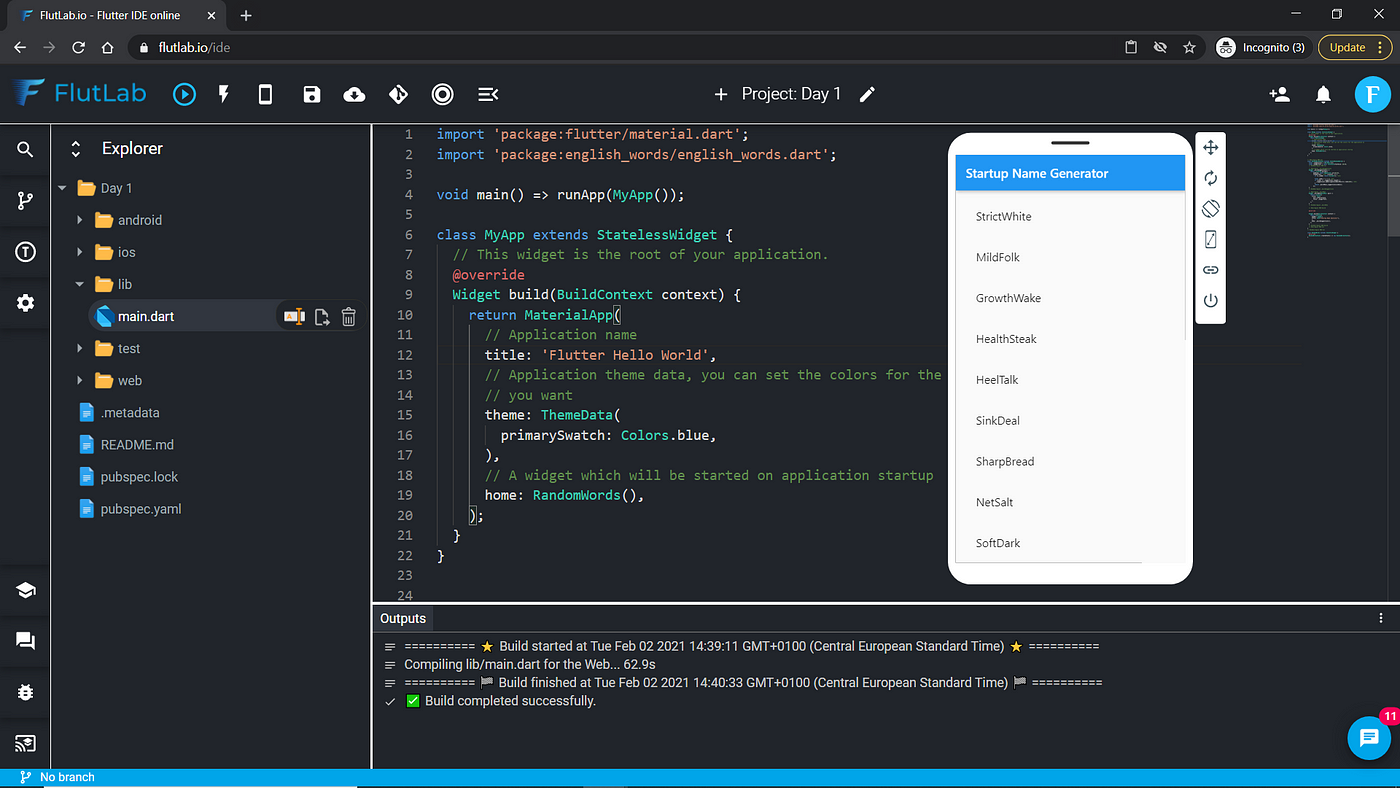Open the search icon in left sidebar

26,150
